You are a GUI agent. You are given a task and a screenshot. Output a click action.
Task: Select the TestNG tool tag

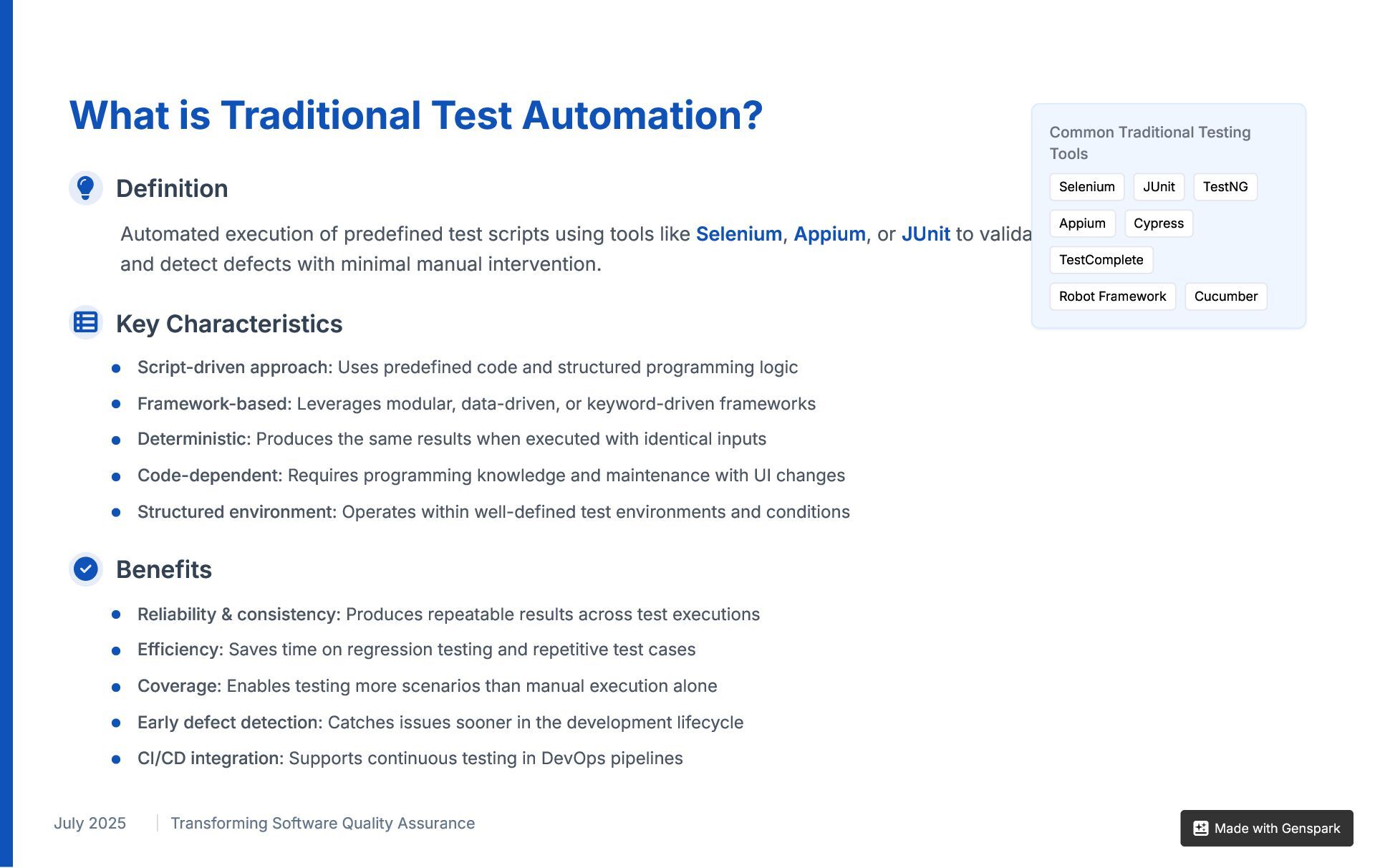(1225, 187)
